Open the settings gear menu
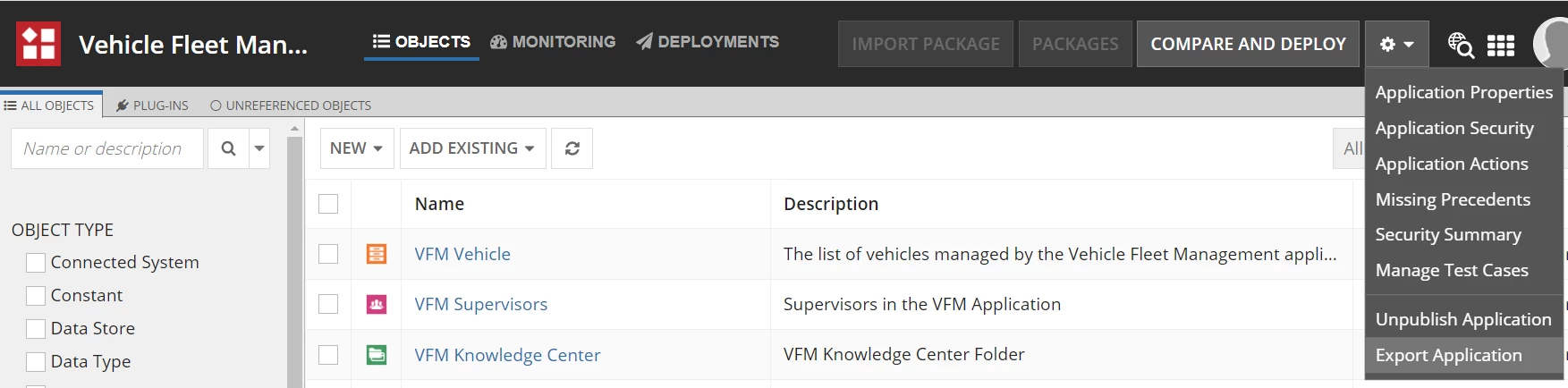The image size is (1568, 388). (1396, 44)
